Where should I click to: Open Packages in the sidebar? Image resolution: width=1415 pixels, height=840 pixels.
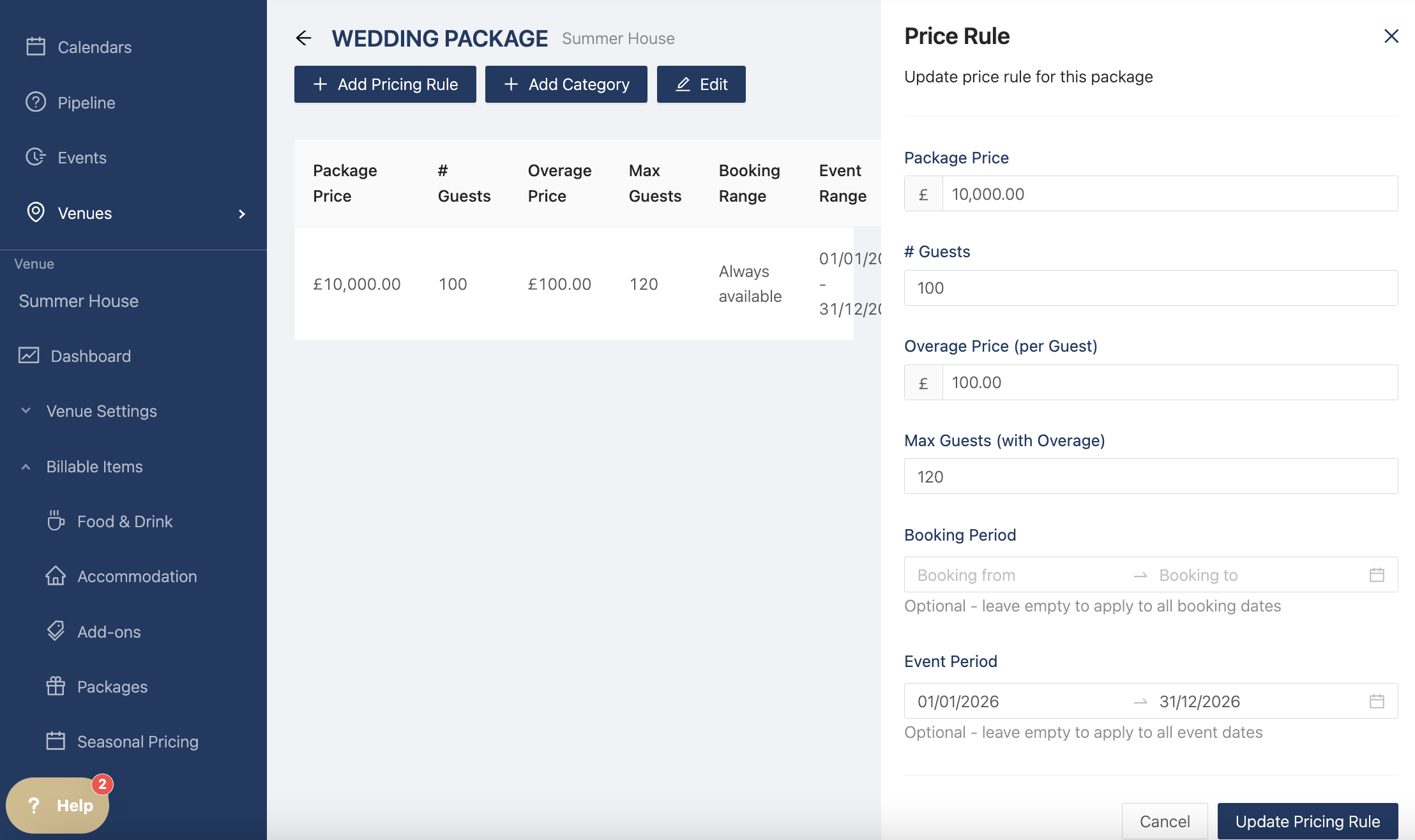(112, 687)
